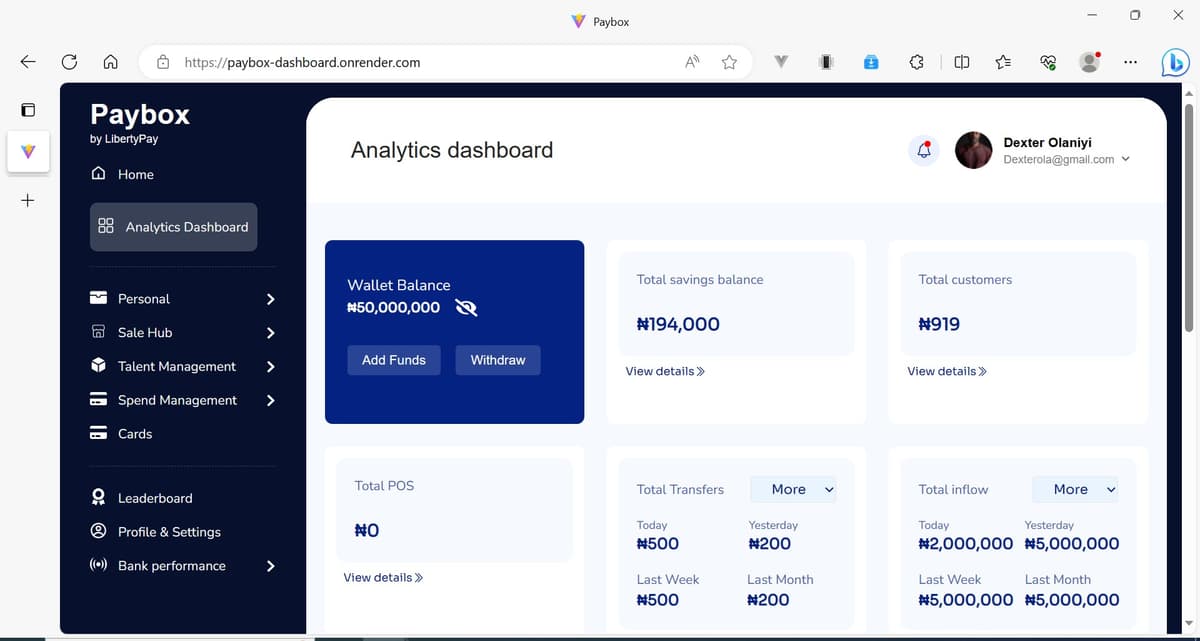
Task: Click the Profile & Settings icon
Action: pyautogui.click(x=98, y=531)
